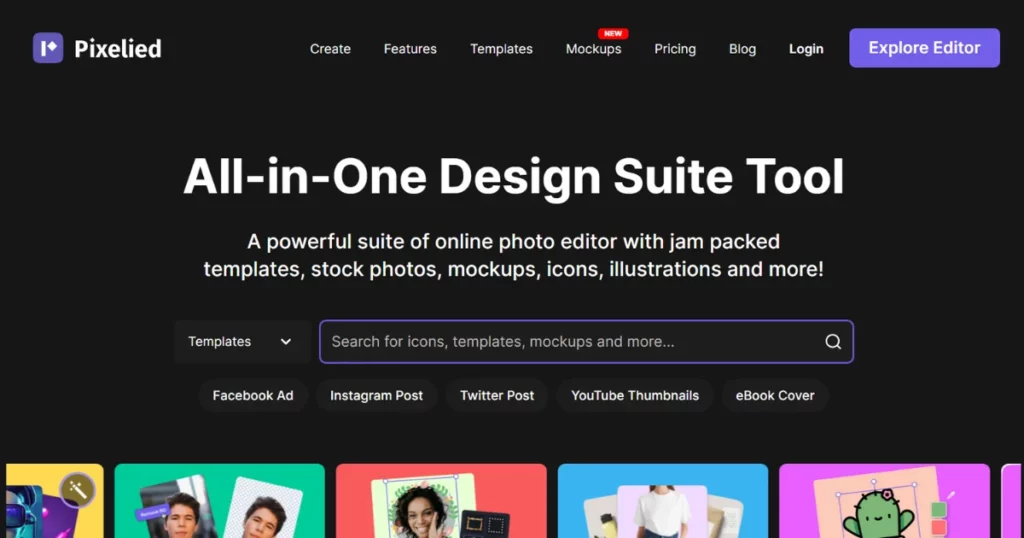The image size is (1024, 538).
Task: Open the Create menu
Action: click(x=330, y=49)
